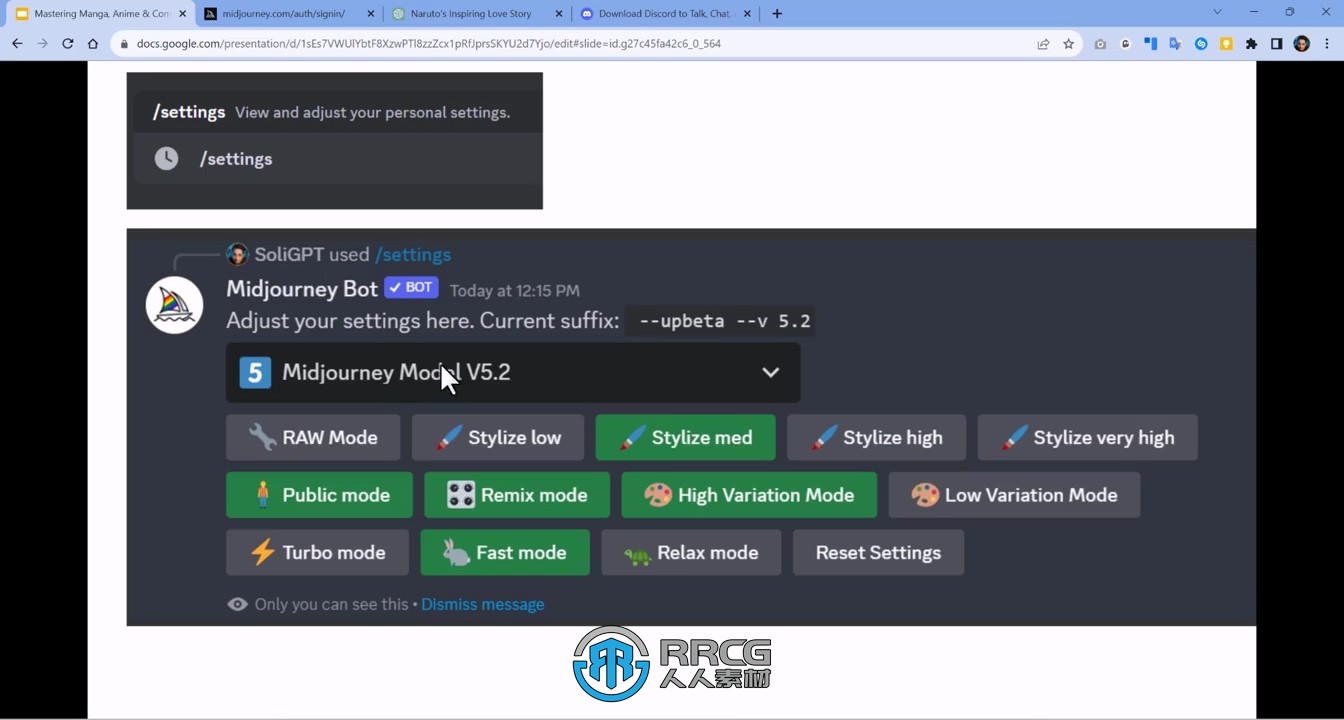Switch to Download Discord to Talk tab
The image size is (1344, 720).
665,14
